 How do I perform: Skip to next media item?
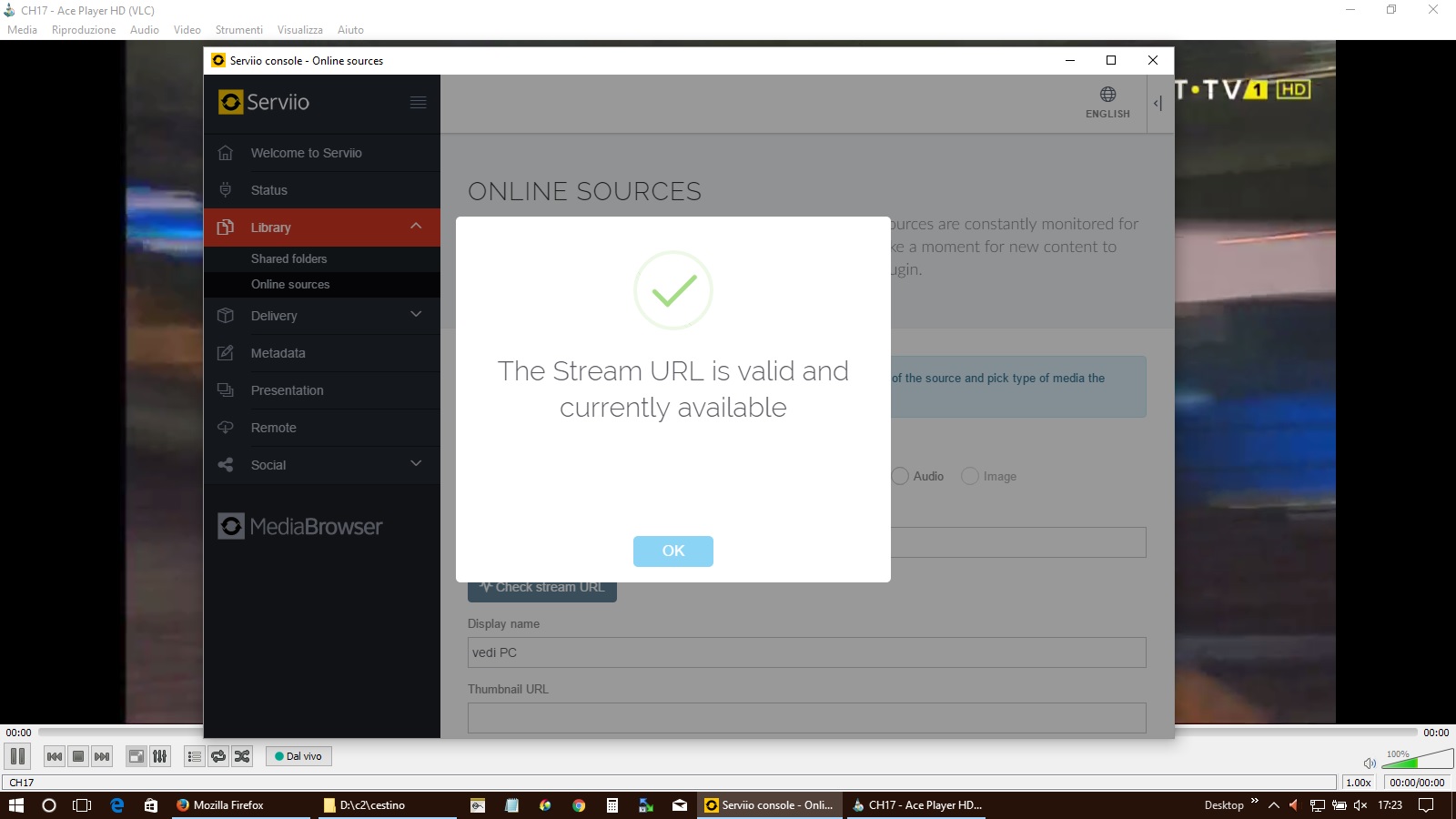102,756
